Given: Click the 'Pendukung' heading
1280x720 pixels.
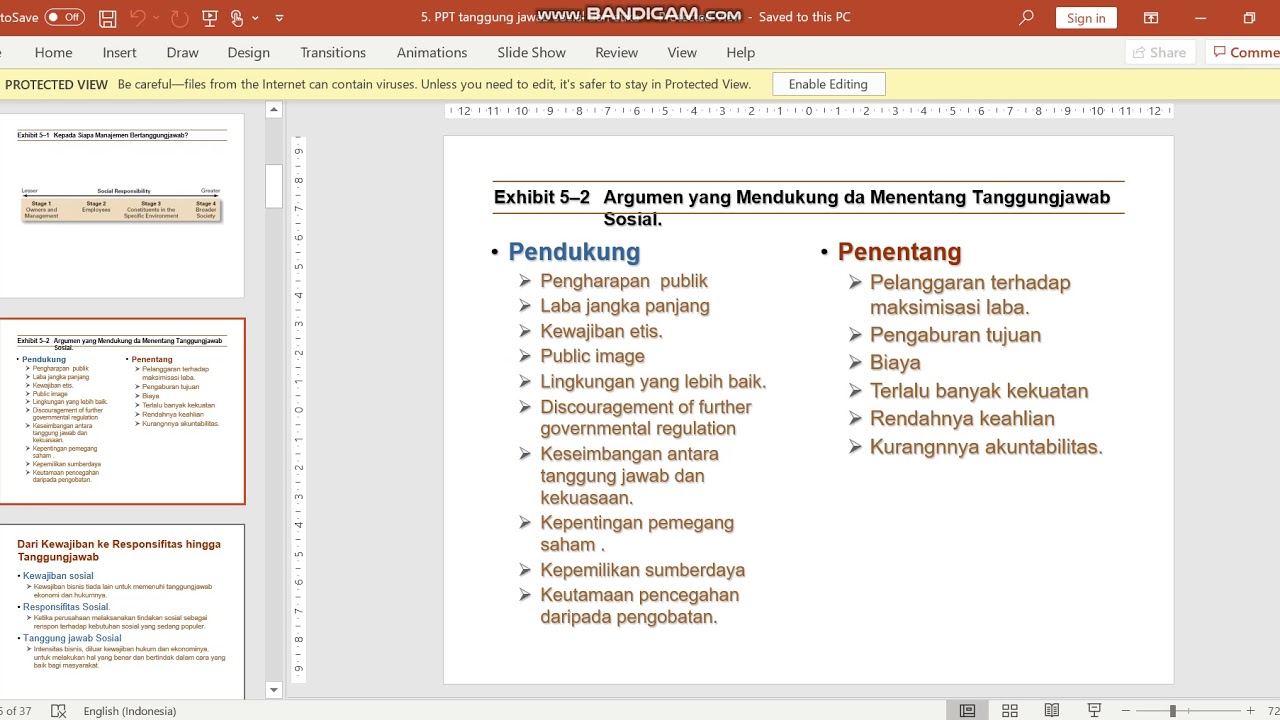Looking at the screenshot, I should click(574, 252).
